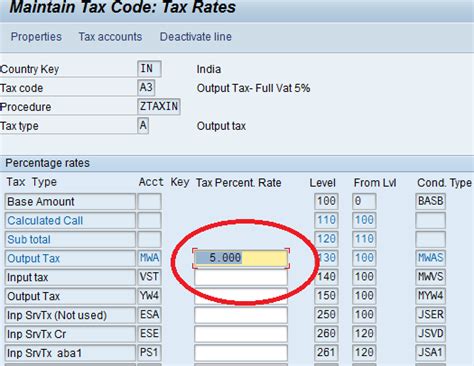Select Inp SrvTx Cr label
The image size is (474, 366).
pos(70,334)
